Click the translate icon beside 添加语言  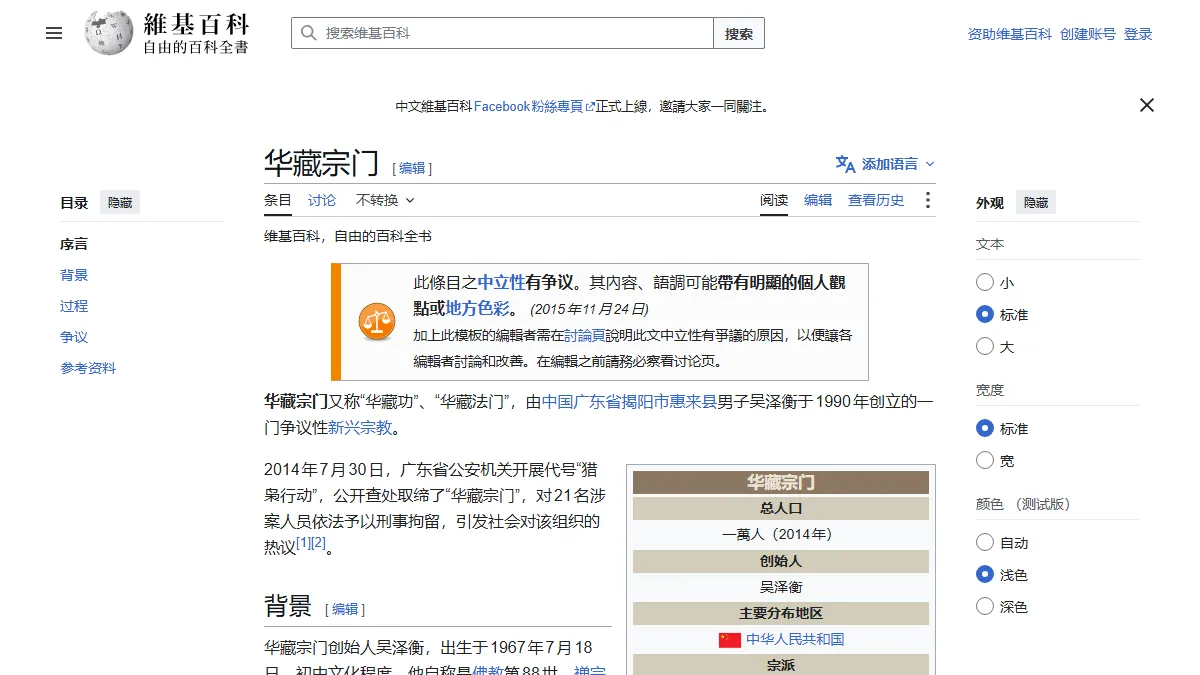click(x=846, y=164)
